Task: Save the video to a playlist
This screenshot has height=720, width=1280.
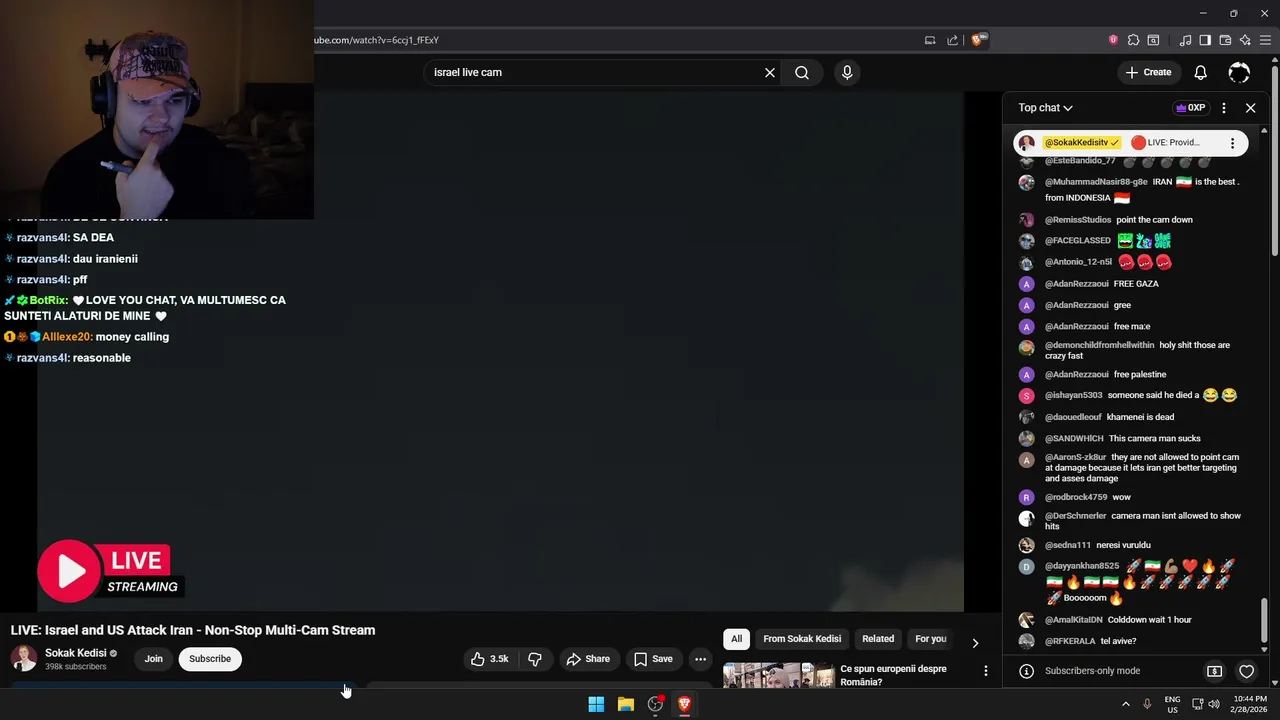Action: point(653,659)
